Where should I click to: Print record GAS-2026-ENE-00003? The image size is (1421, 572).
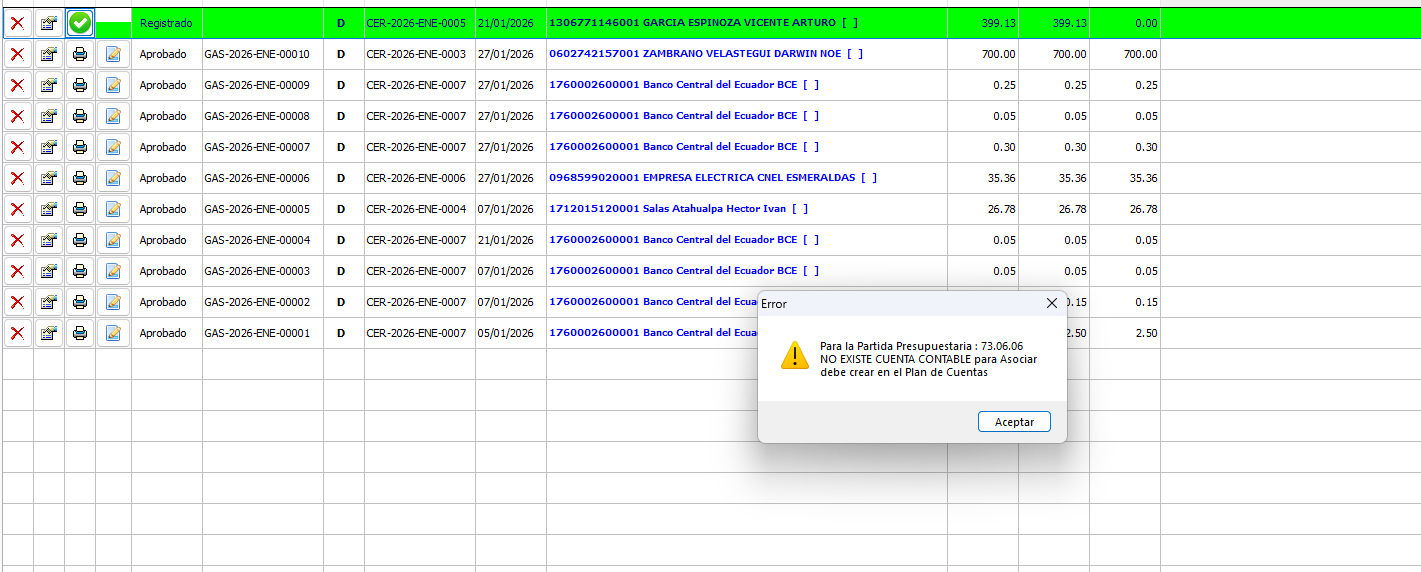pyautogui.click(x=80, y=271)
